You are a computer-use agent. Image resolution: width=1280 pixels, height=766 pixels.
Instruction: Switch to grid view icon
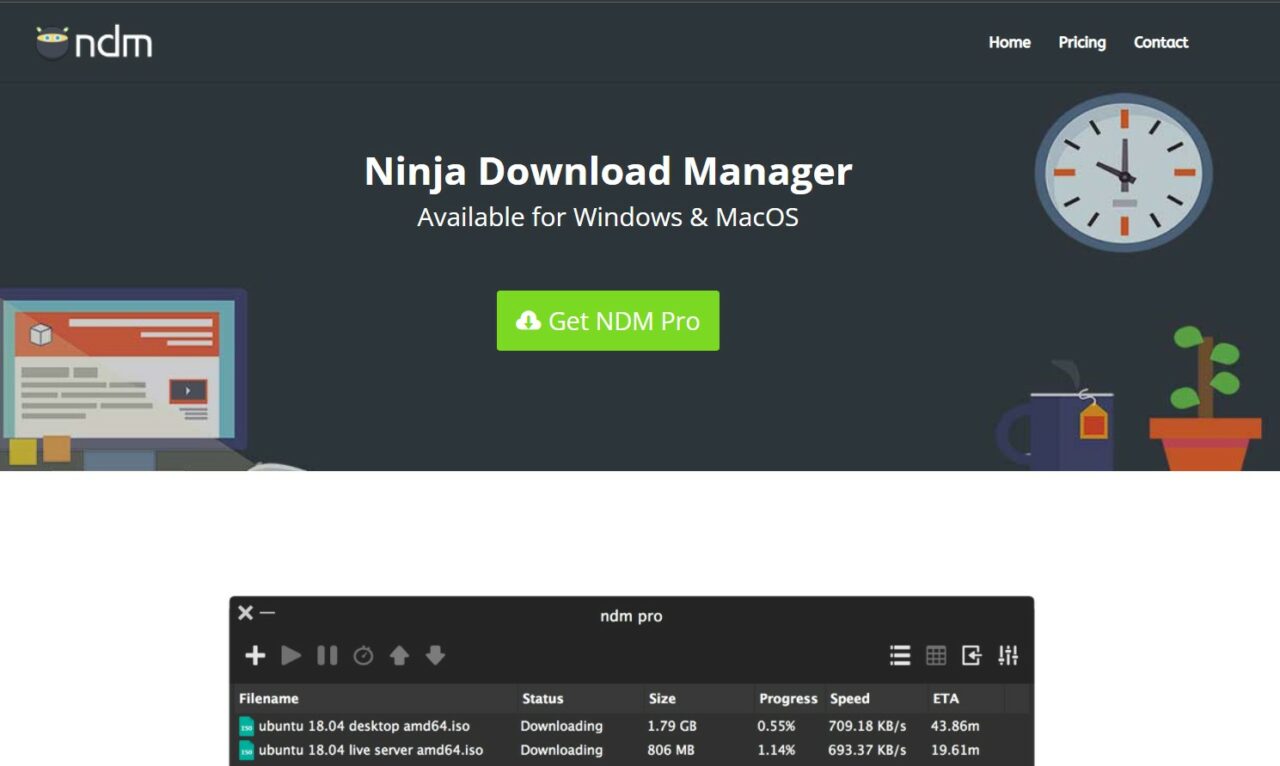[936, 655]
